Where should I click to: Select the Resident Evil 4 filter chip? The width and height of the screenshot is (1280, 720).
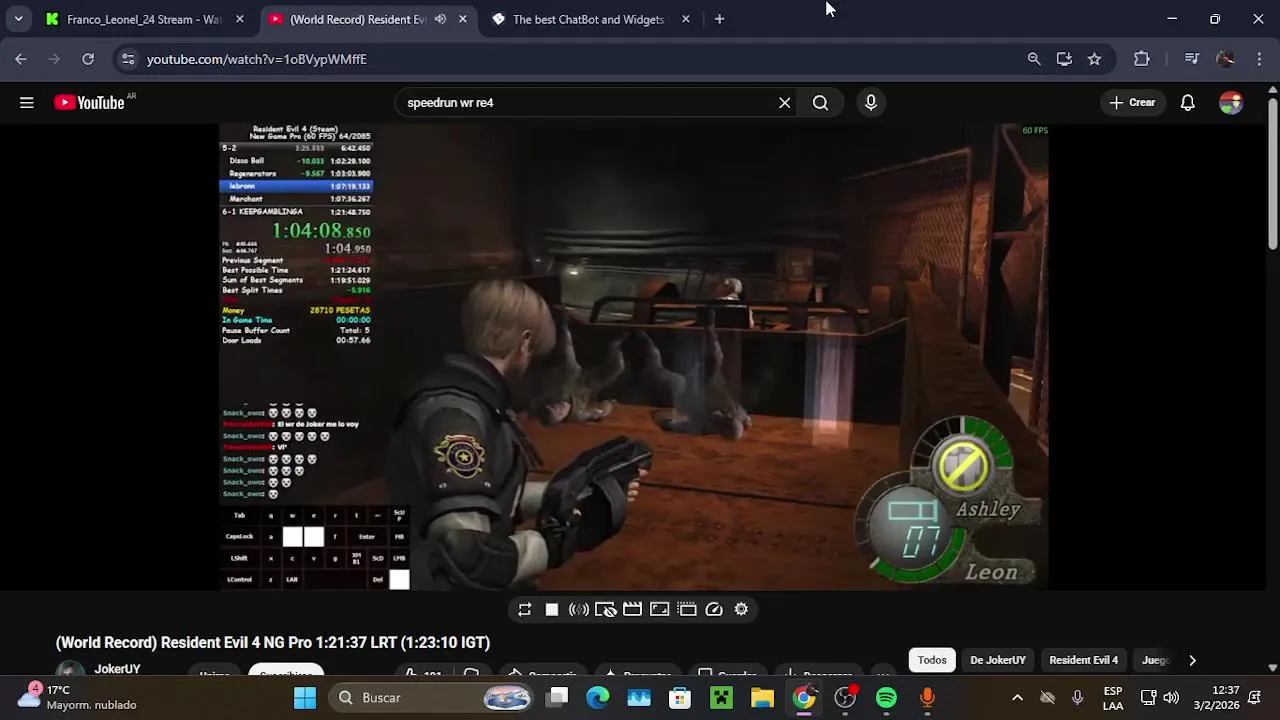[x=1084, y=660]
